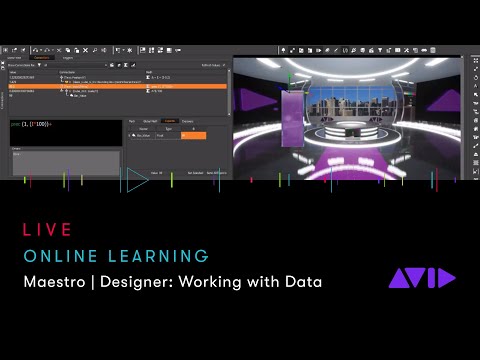This screenshot has width=480, height=360.
Task: Click the filter funnel in the connections filter bar
Action: coord(39,65)
